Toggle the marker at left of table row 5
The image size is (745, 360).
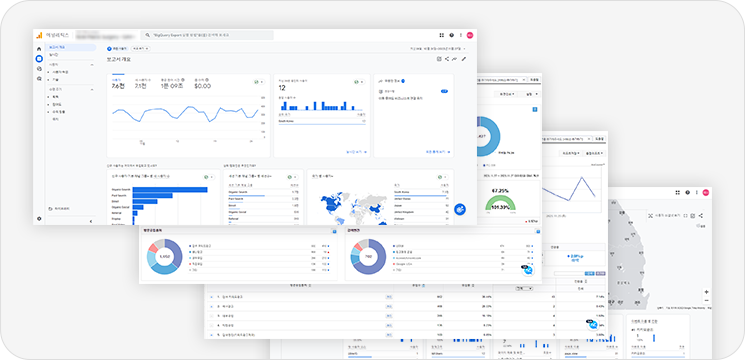pos(211,335)
